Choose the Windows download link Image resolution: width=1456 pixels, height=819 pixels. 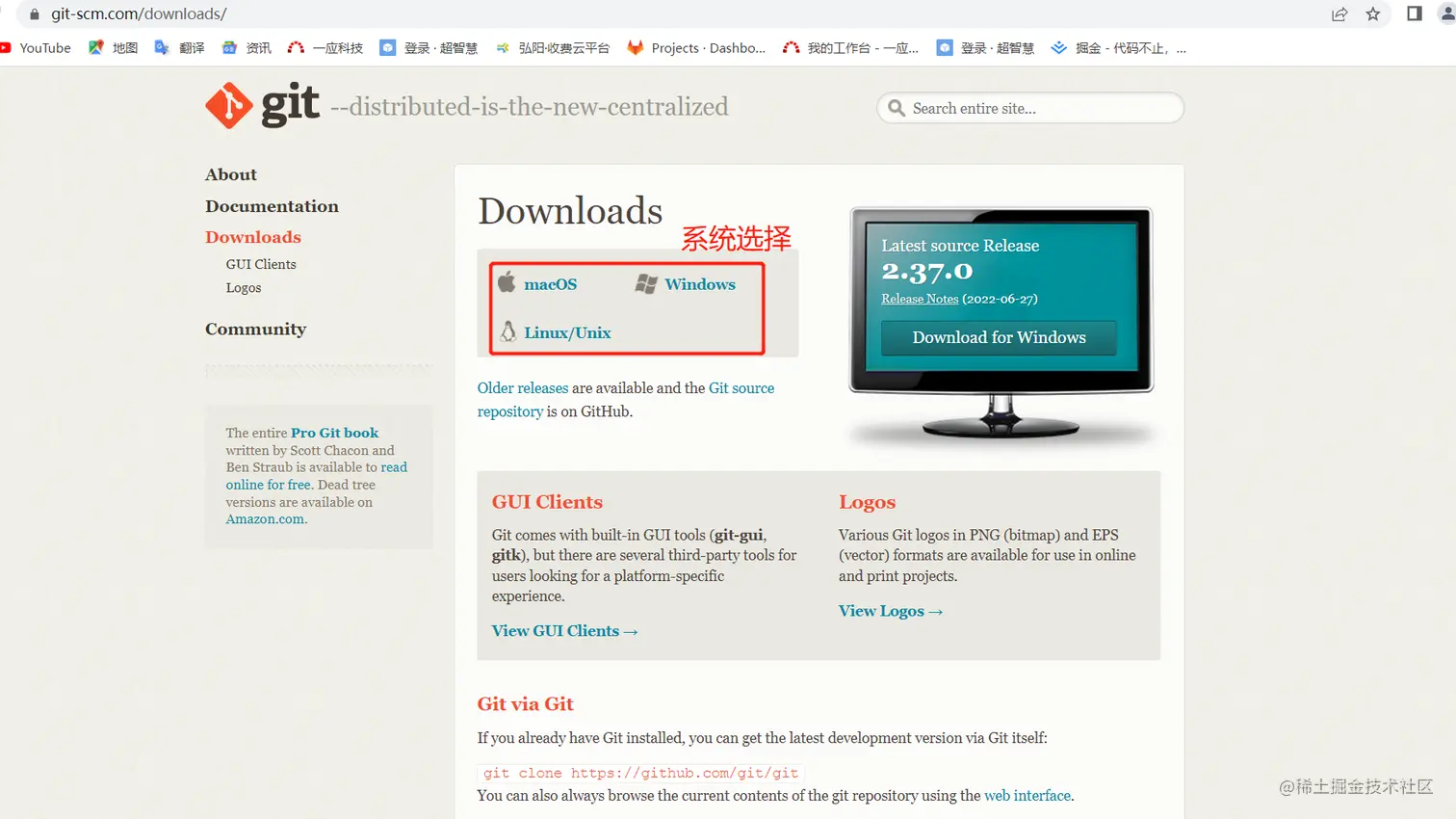[700, 284]
